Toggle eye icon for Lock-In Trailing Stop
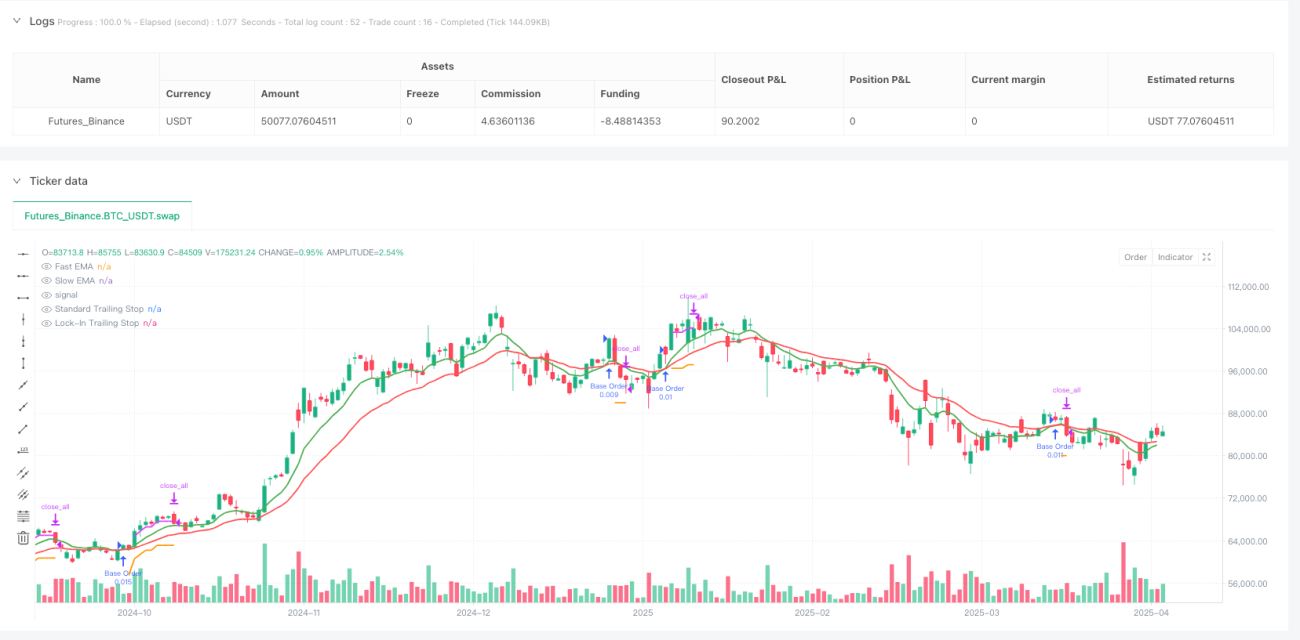 point(46,323)
